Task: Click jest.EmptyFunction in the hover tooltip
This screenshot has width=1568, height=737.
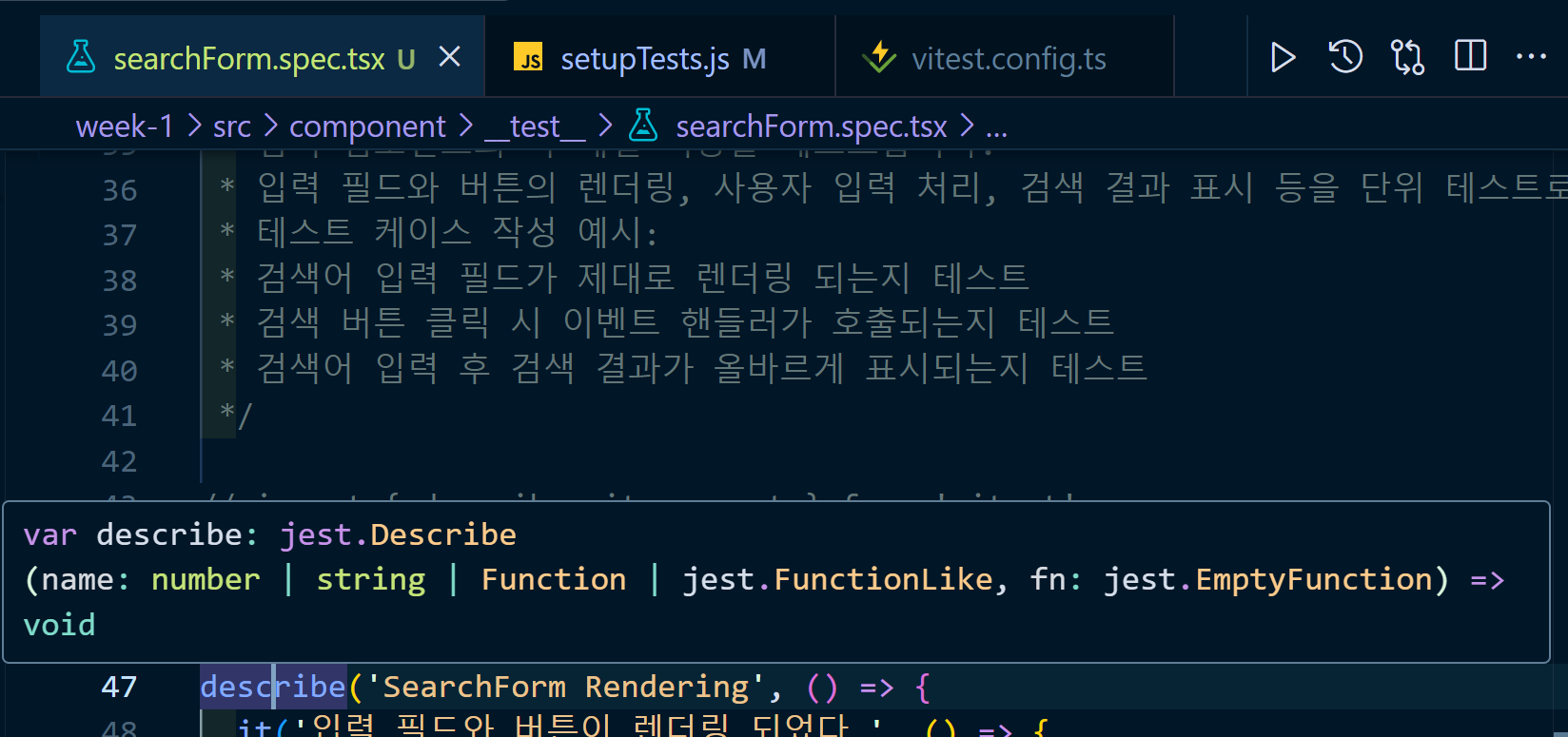Action: pyautogui.click(x=1268, y=579)
